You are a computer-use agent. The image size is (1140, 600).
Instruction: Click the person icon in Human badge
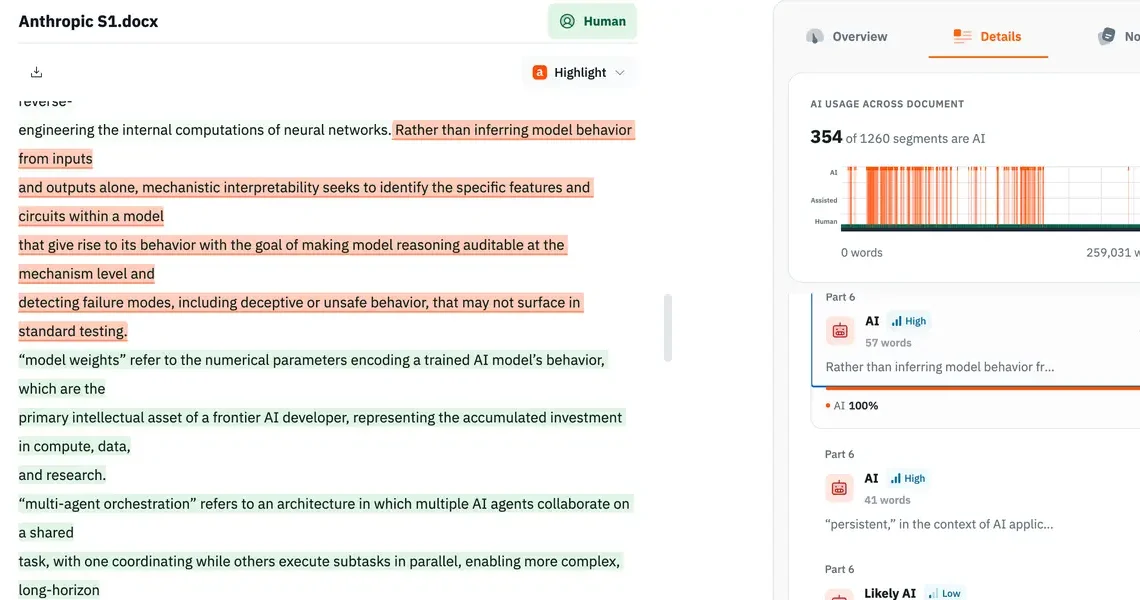pos(567,21)
